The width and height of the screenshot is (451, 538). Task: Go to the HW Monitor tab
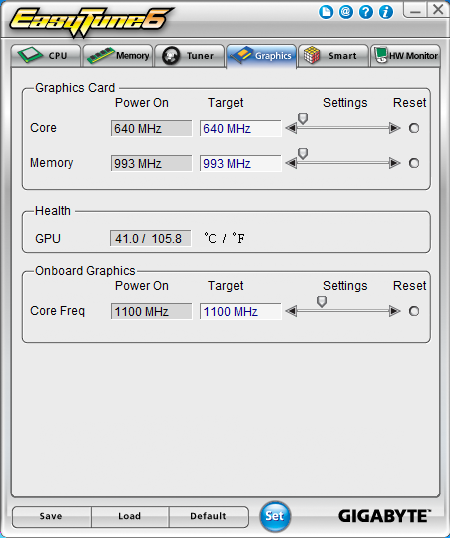(405, 56)
